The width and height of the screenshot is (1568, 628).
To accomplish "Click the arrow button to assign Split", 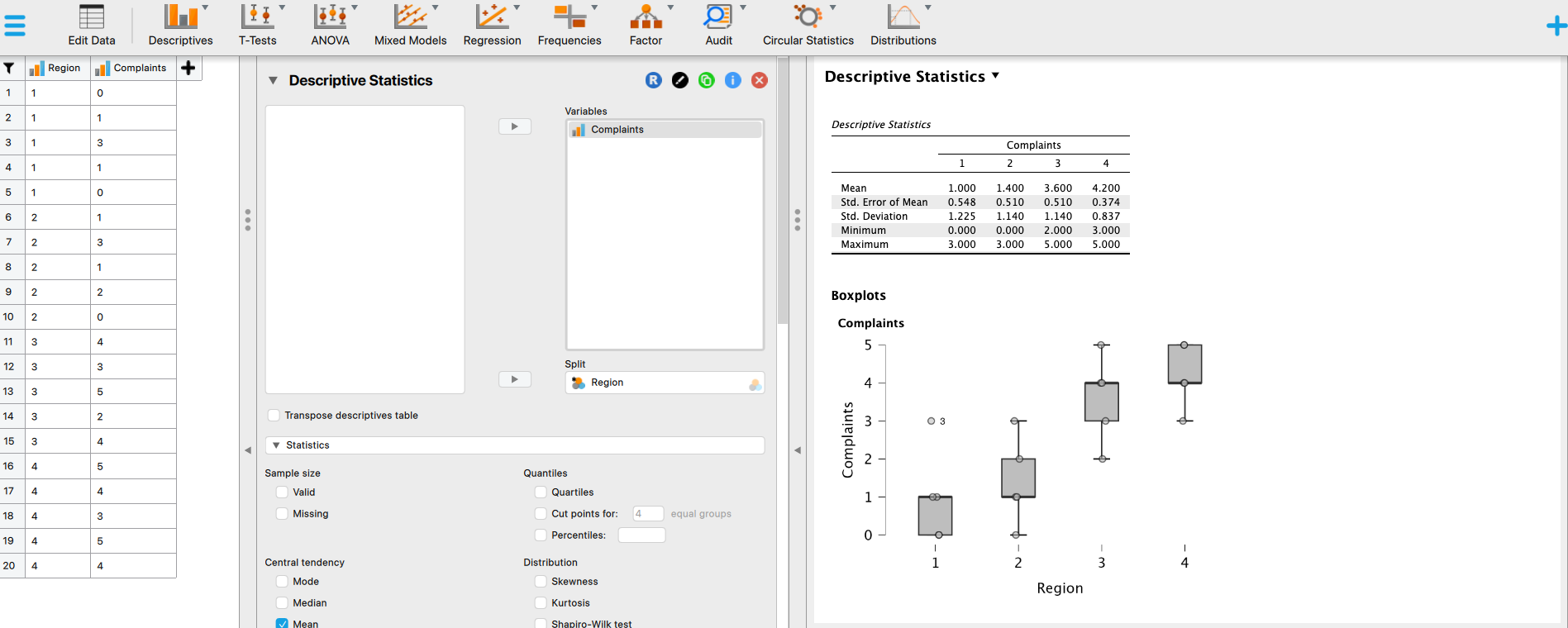I will 515,379.
